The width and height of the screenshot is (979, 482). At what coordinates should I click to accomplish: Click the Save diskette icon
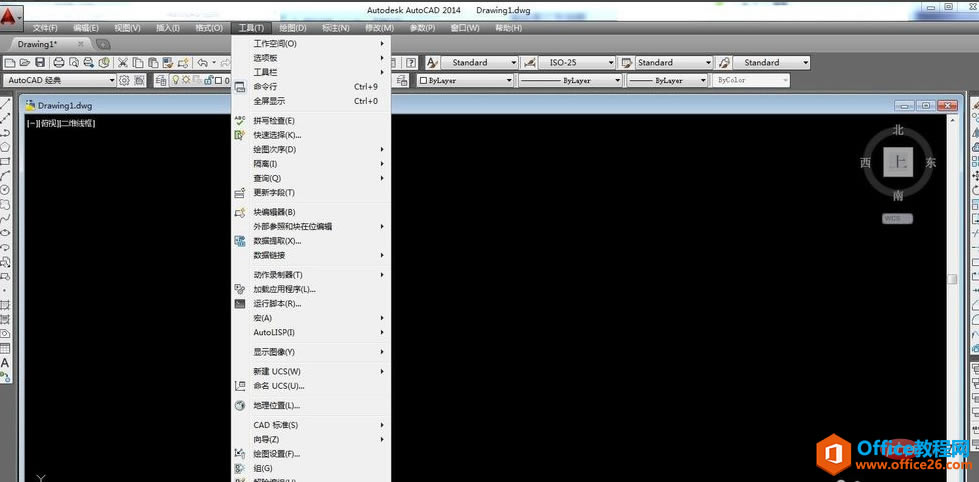pos(40,62)
